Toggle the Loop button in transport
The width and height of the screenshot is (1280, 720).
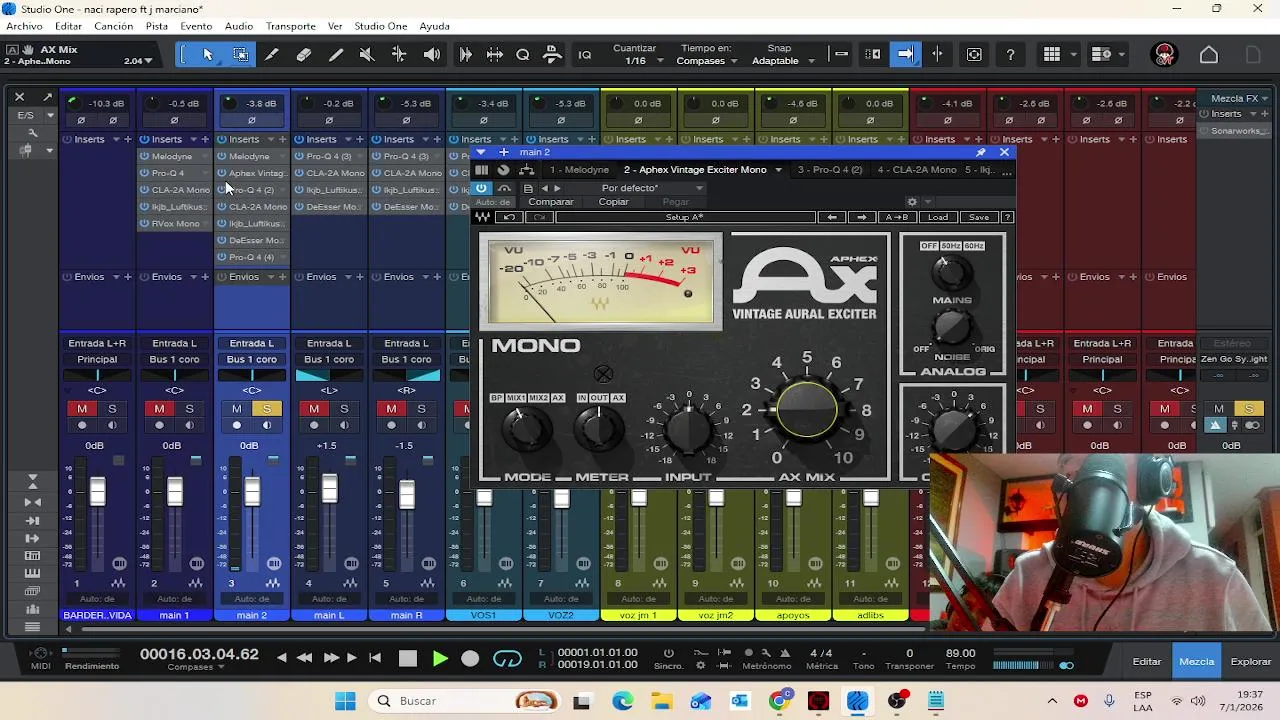coord(508,658)
